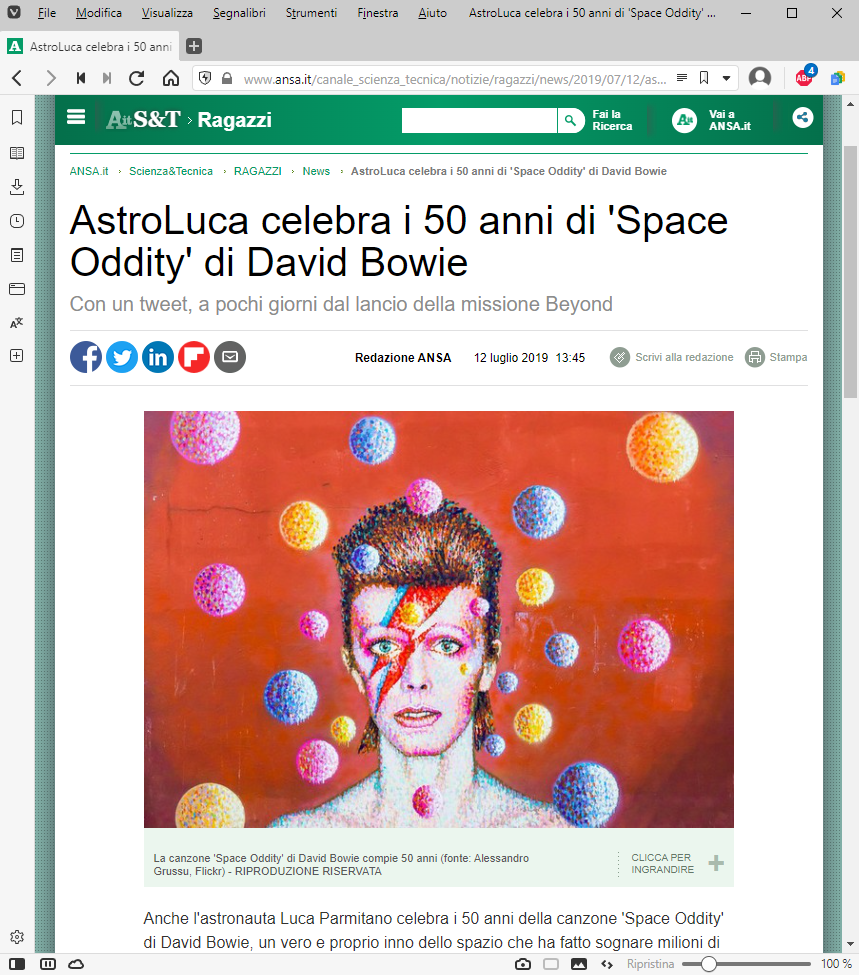This screenshot has width=859, height=975.
Task: Capture page with camera icon
Action: tap(522, 964)
